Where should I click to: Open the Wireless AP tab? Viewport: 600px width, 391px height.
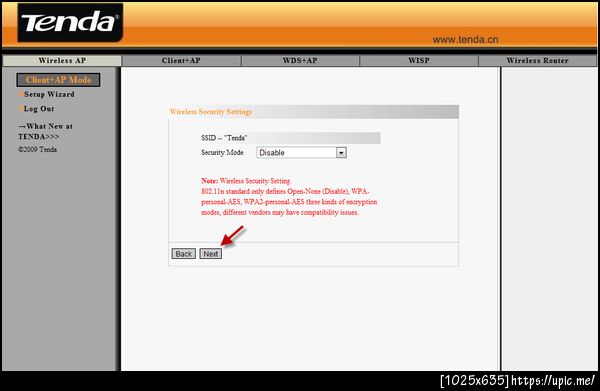click(x=62, y=60)
